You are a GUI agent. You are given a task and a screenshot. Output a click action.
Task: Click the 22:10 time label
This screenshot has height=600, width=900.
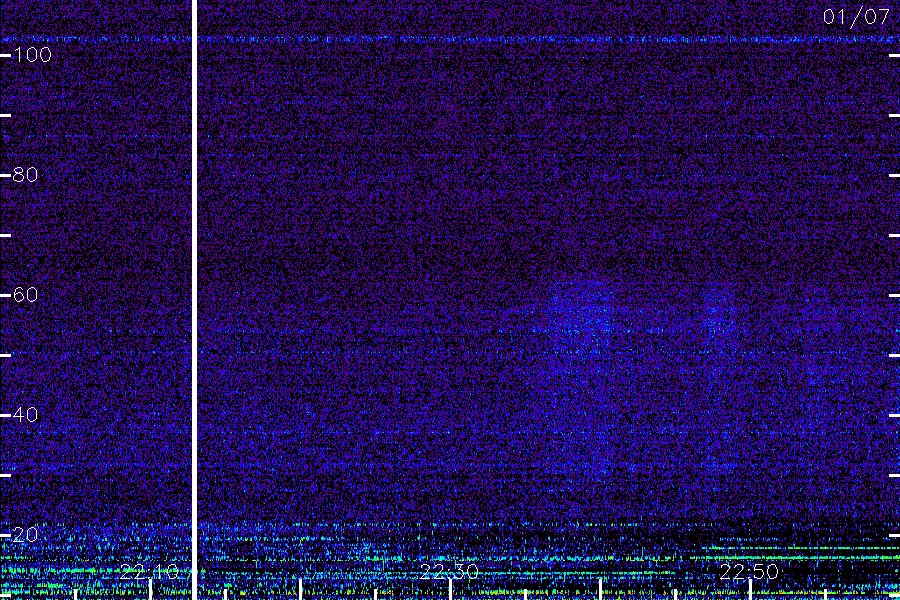click(149, 572)
